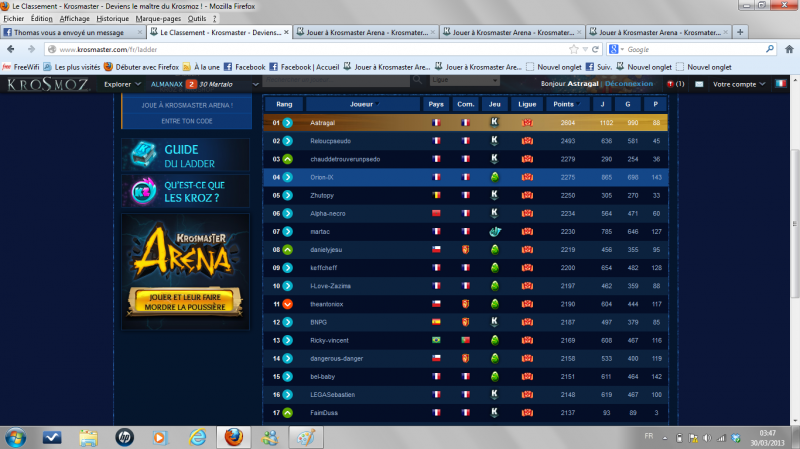Select player name LEGASebastien
The width and height of the screenshot is (800, 449).
[333, 395]
